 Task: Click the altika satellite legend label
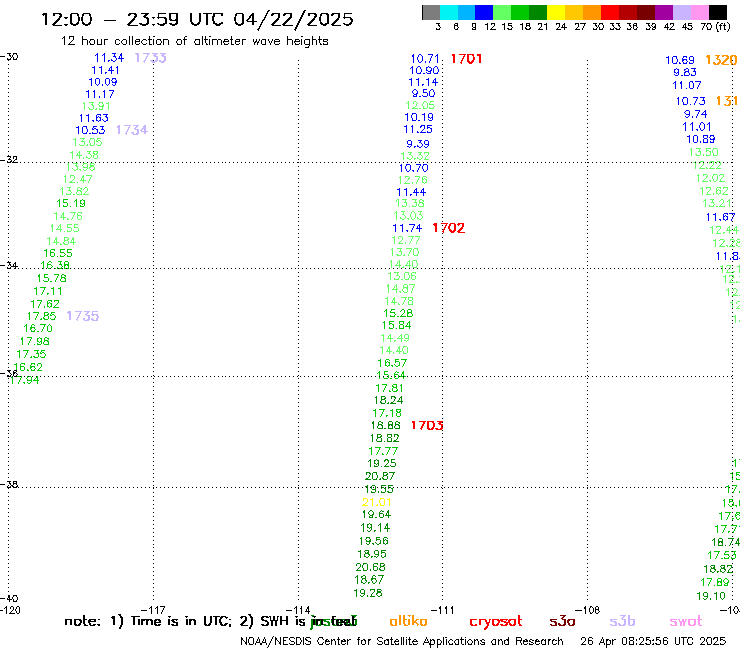point(408,621)
